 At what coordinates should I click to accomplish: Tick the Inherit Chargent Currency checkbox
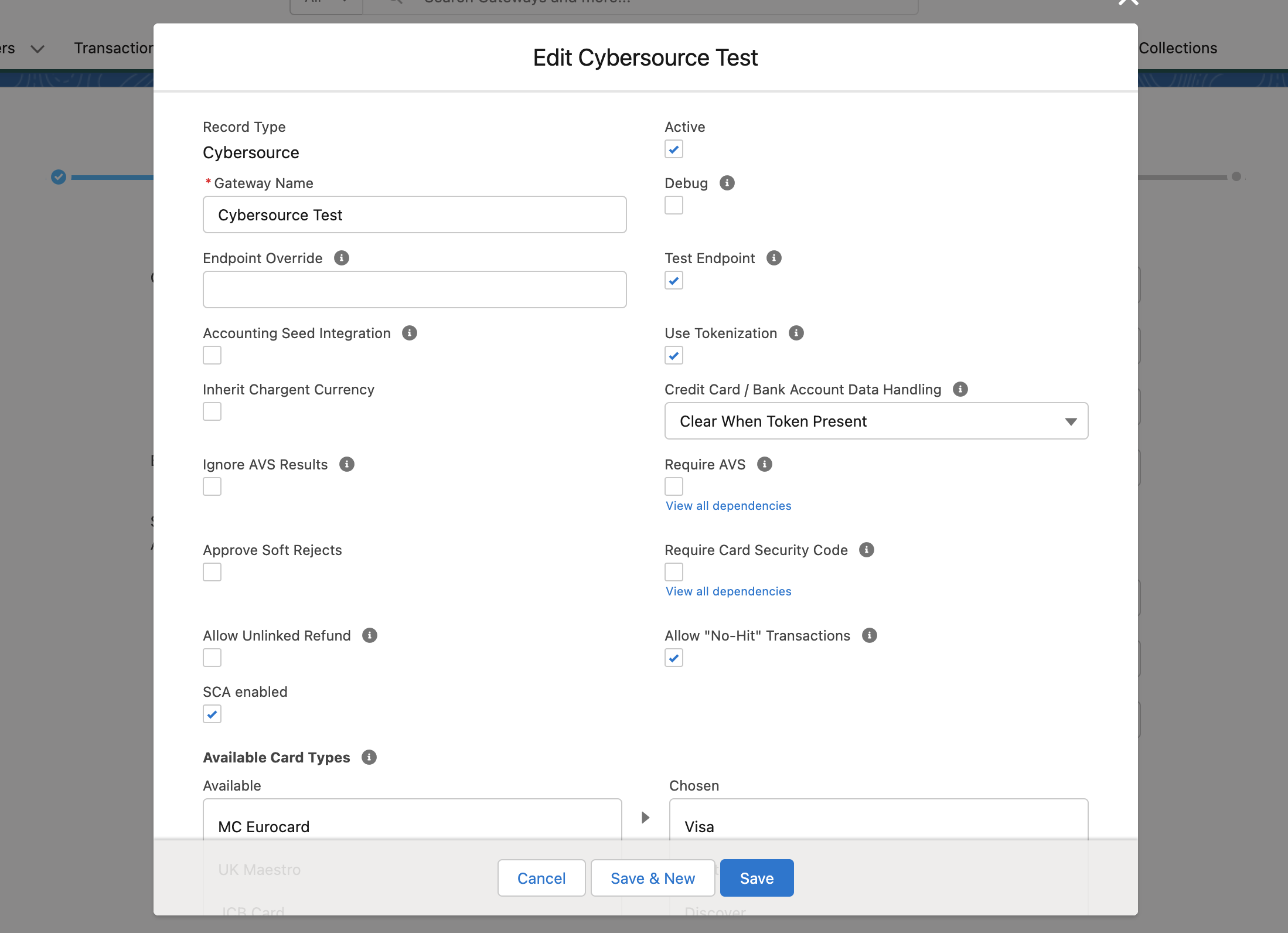(212, 411)
